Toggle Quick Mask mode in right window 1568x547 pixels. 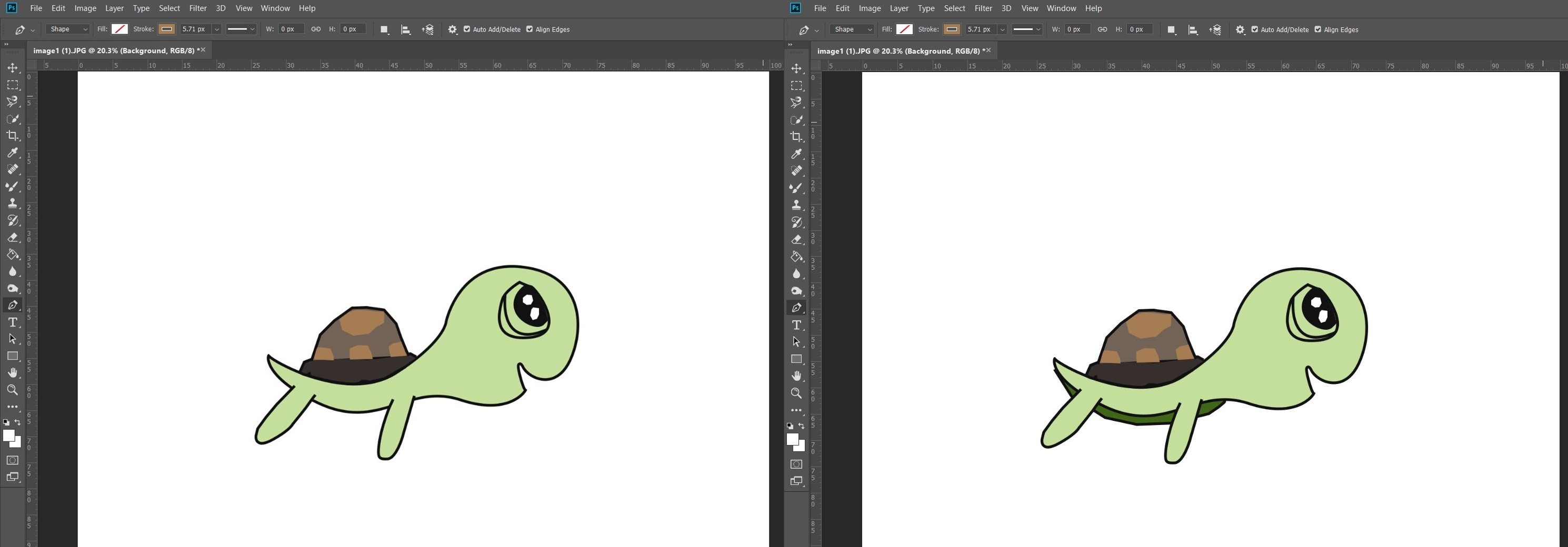click(x=796, y=464)
